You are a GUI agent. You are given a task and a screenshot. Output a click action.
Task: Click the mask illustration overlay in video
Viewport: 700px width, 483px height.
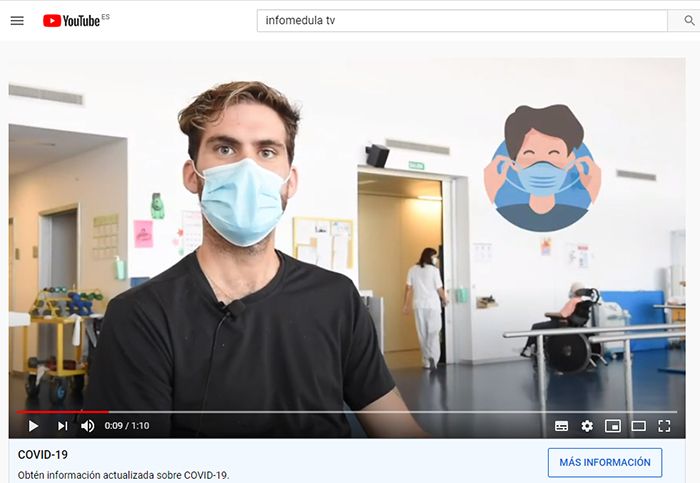point(542,168)
